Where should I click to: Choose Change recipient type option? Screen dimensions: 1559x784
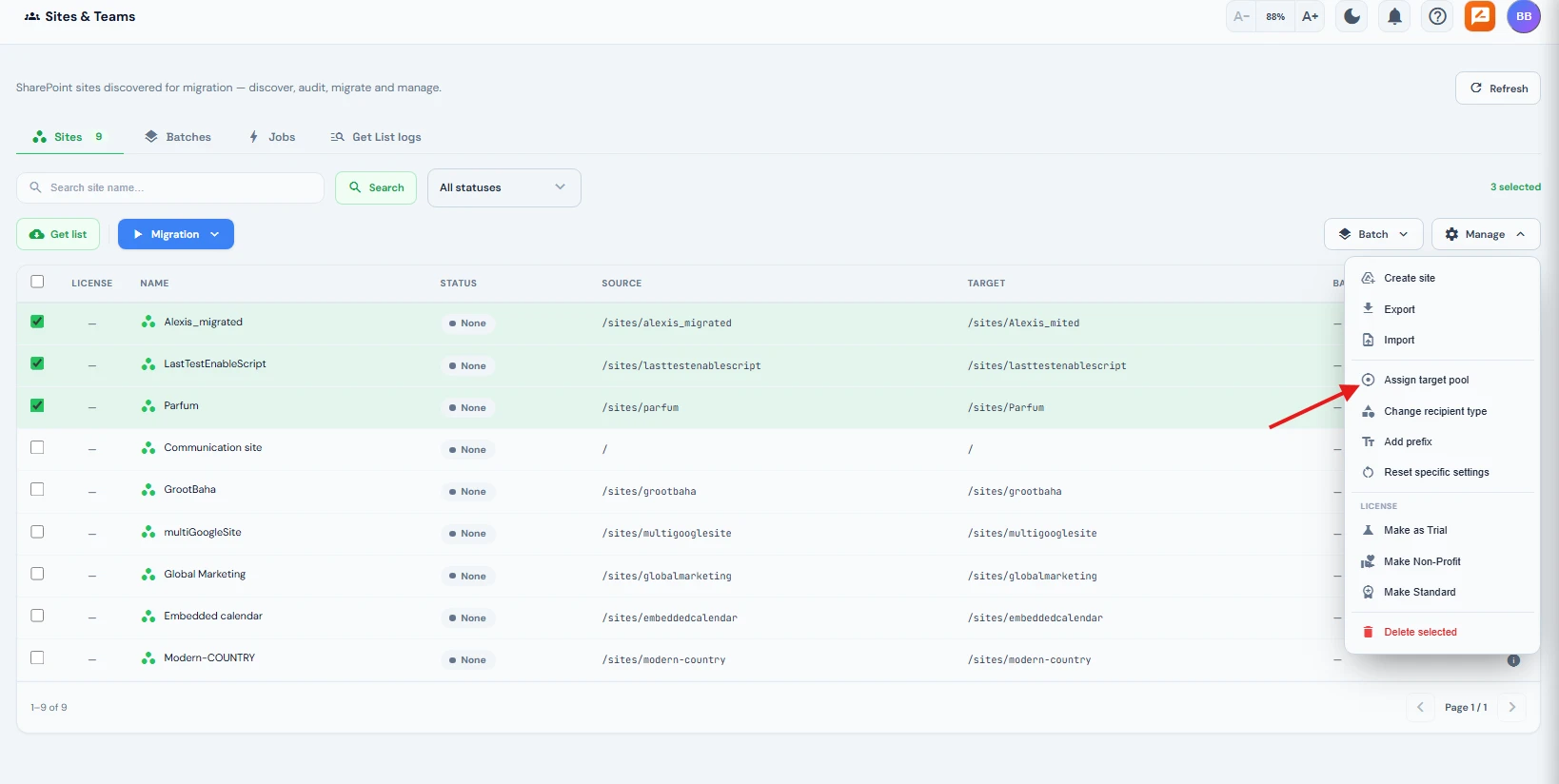click(1442, 411)
